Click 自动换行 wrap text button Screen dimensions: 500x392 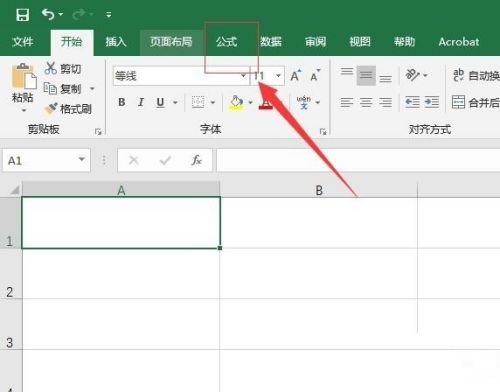click(x=476, y=75)
